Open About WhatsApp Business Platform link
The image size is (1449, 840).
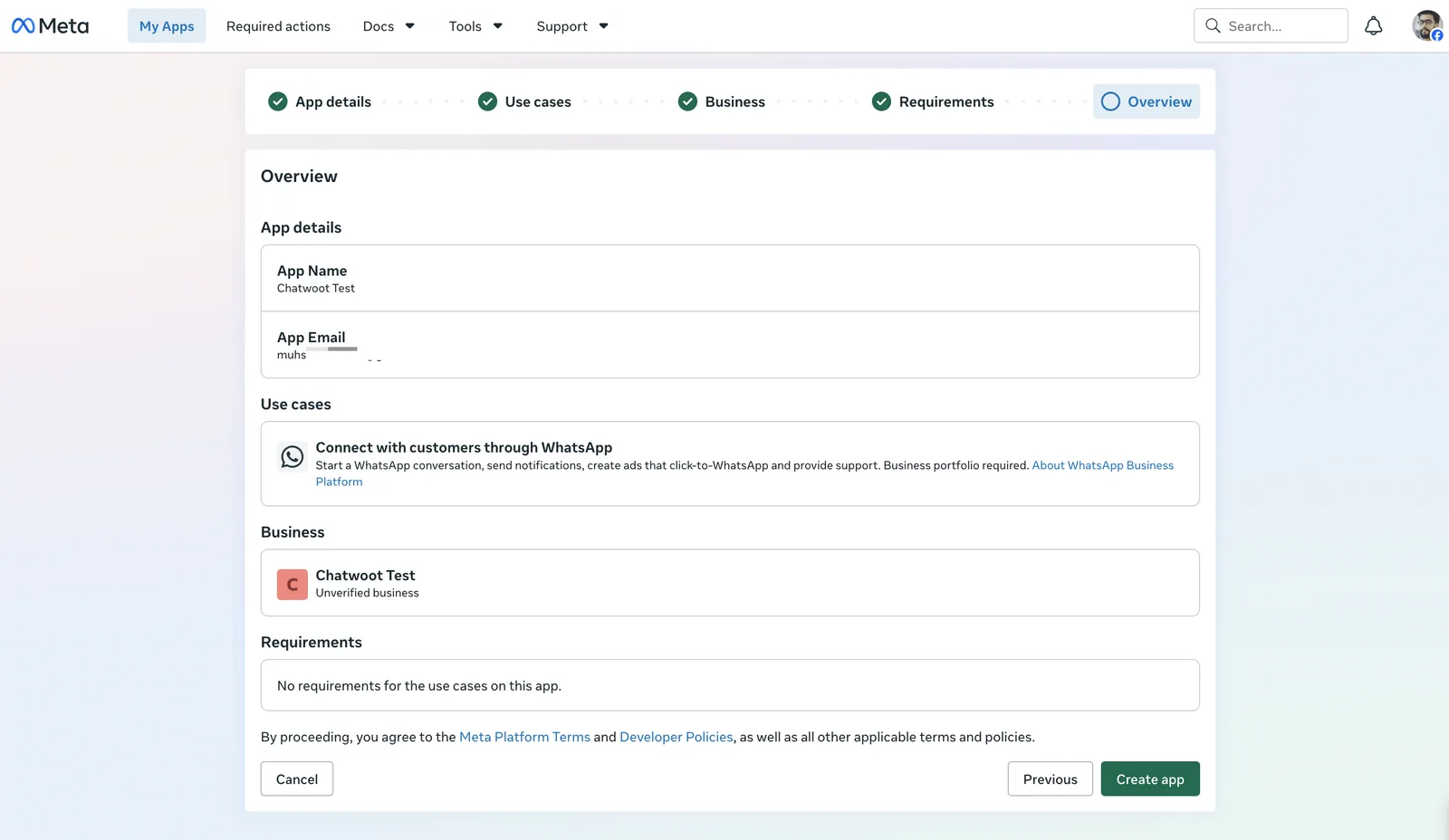click(1102, 465)
